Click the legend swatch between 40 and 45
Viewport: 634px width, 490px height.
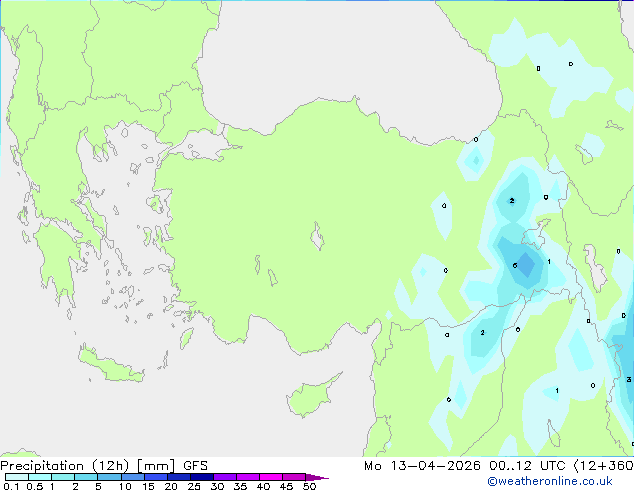271,477
